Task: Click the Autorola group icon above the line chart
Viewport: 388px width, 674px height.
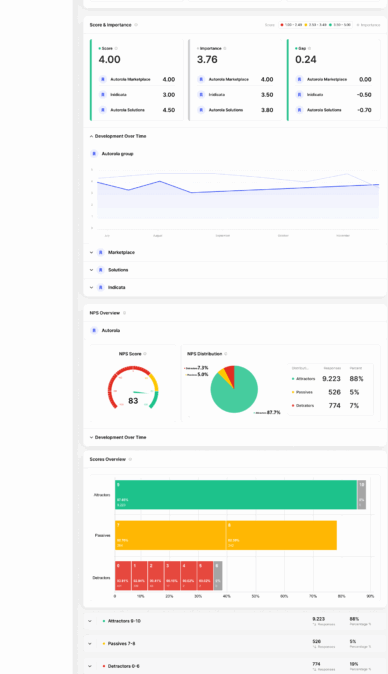Action: click(94, 154)
